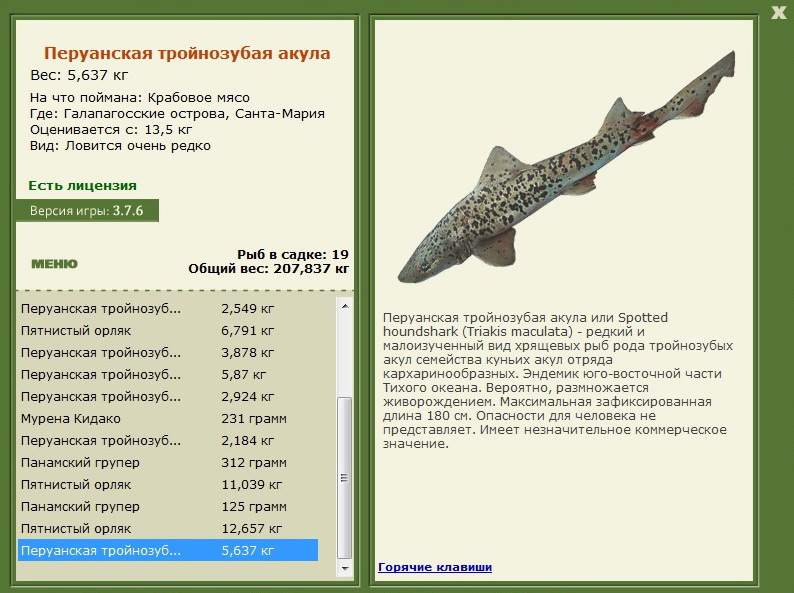Click the Перуанская тройнозубая акула title
This screenshot has width=794, height=593.
coord(187,53)
